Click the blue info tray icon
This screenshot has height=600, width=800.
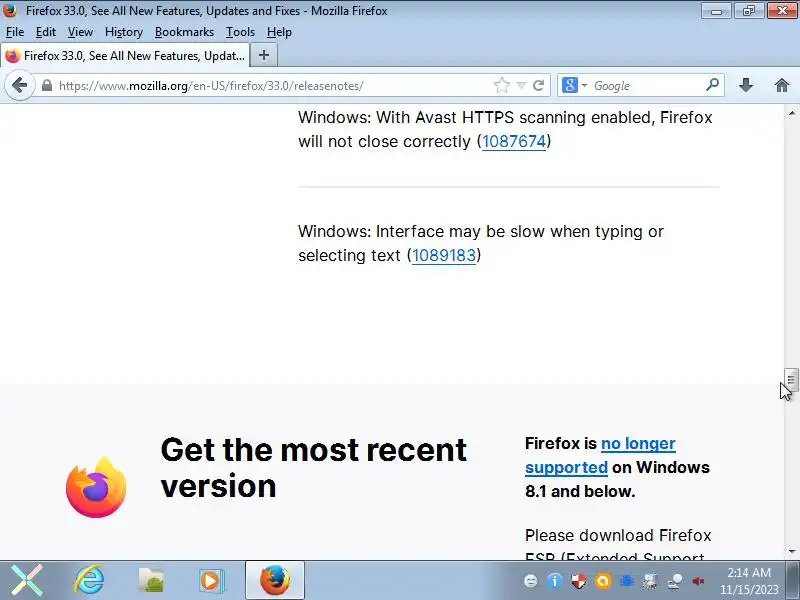(x=554, y=581)
